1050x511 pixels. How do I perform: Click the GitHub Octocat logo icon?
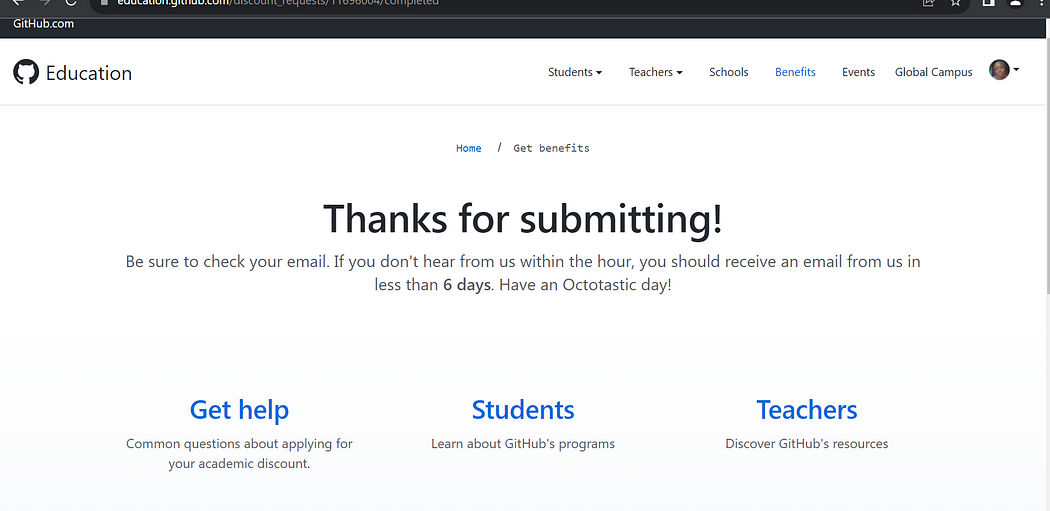pos(26,72)
